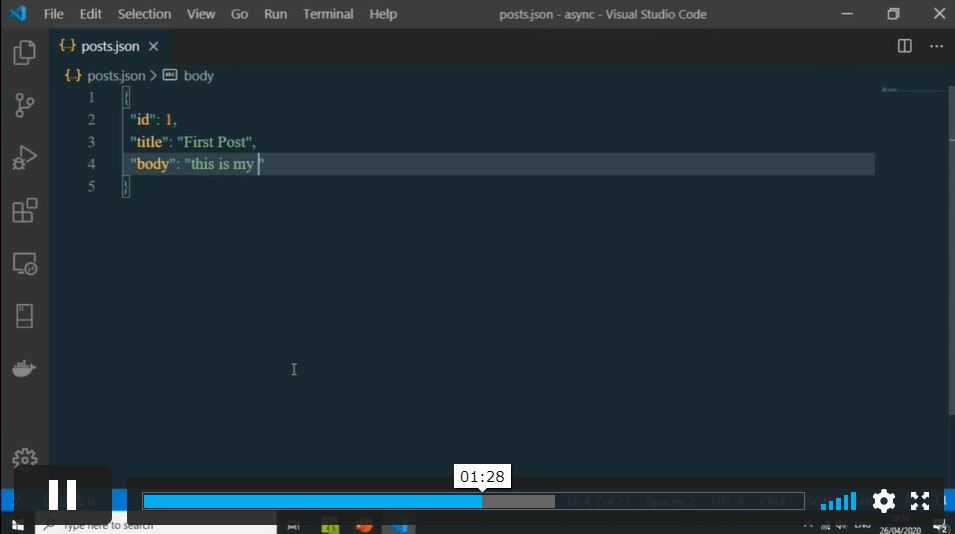The width and height of the screenshot is (955, 534).
Task: Click the editor vertical scrollbar
Action: (951, 250)
